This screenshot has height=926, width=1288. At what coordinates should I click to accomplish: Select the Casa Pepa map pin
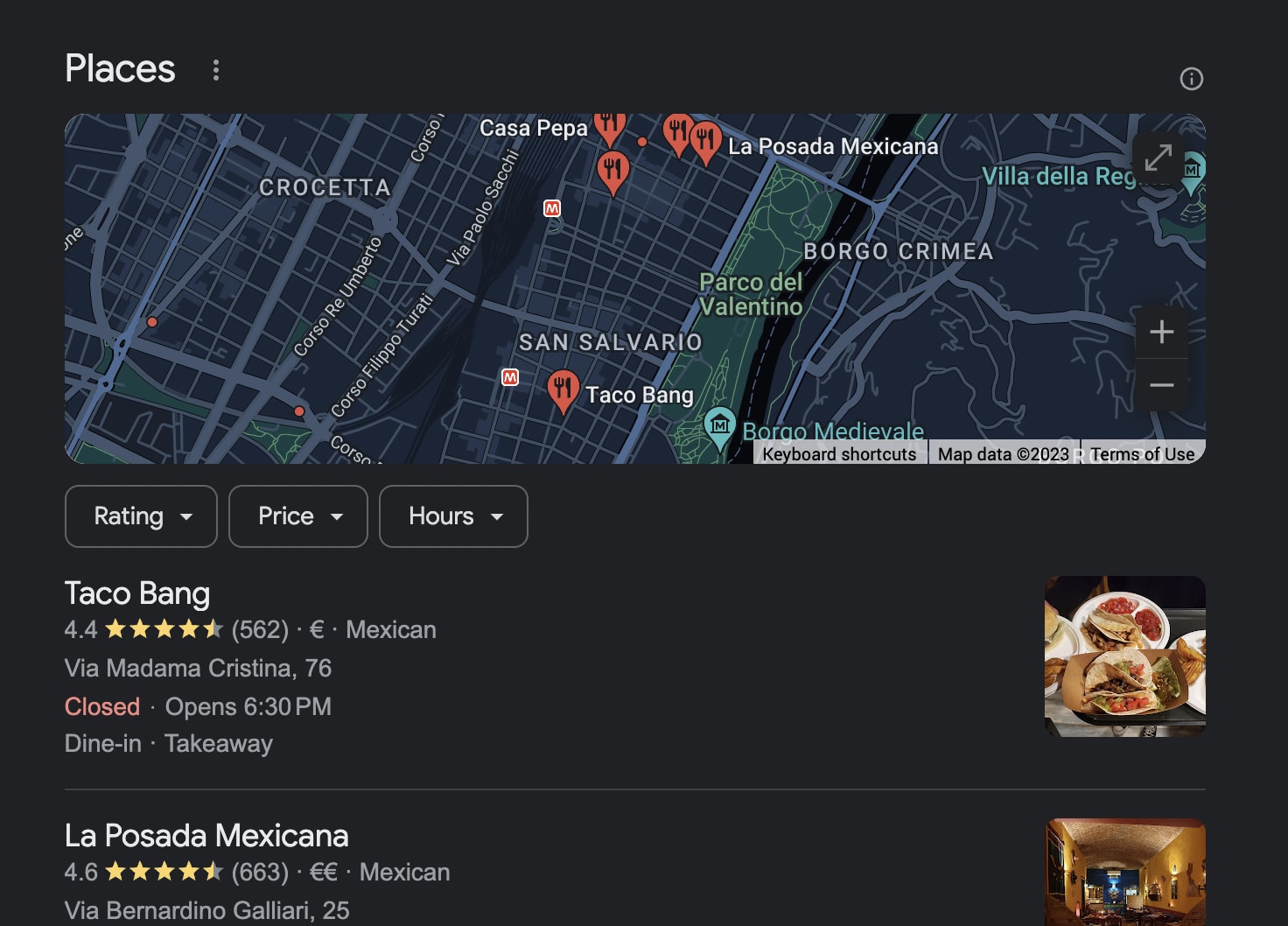610,129
